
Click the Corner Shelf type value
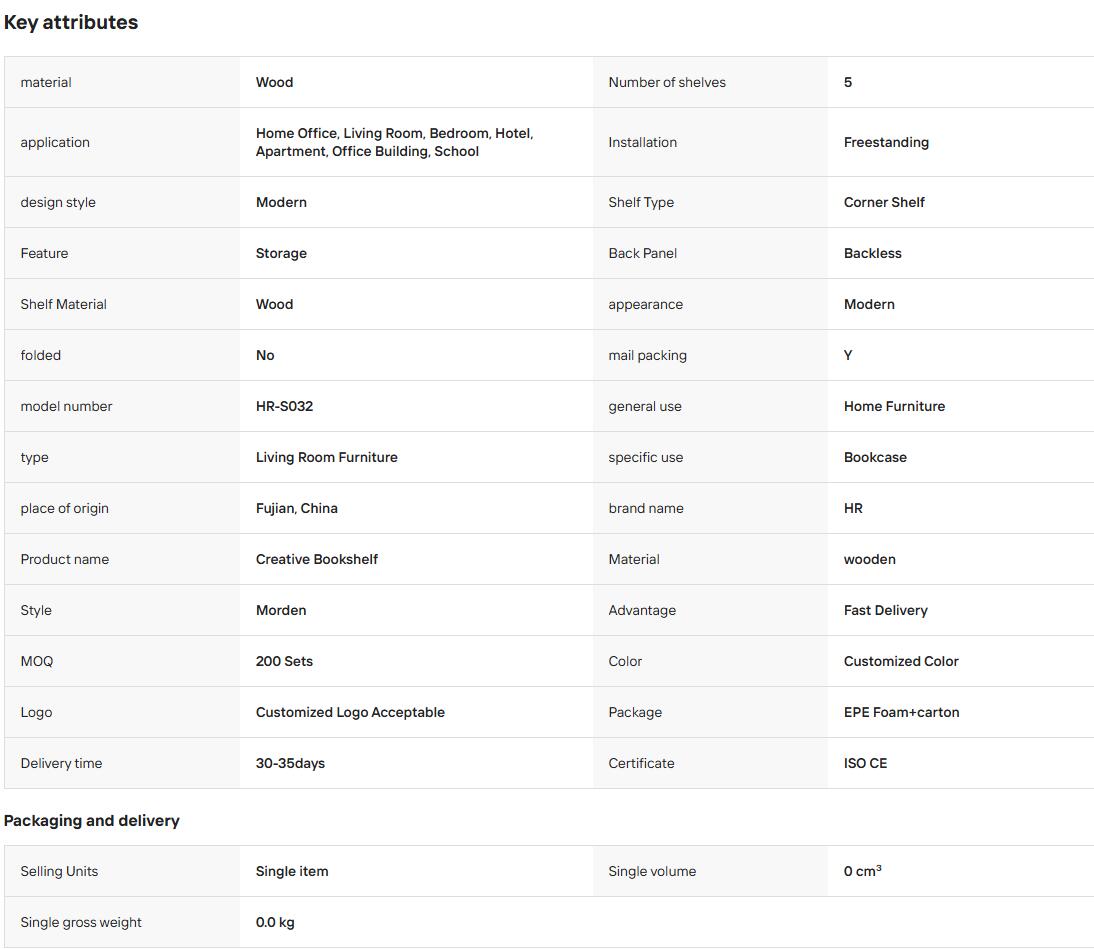(x=884, y=202)
